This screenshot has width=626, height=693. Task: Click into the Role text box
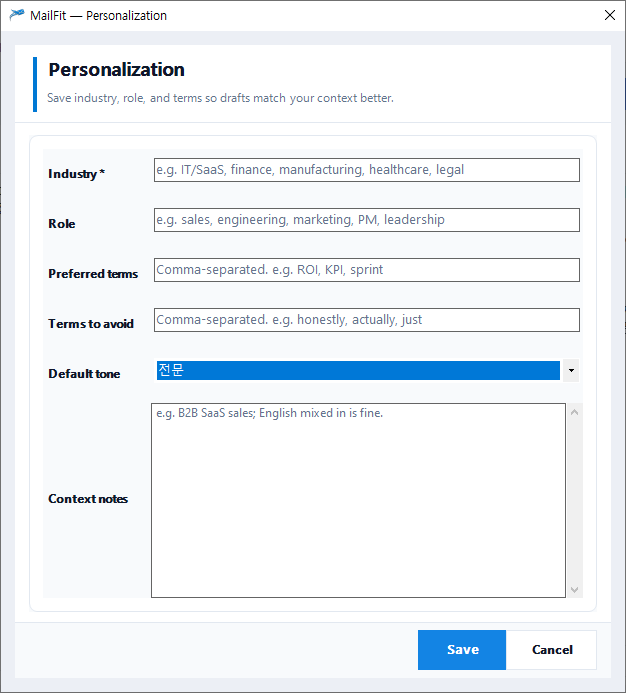tap(366, 220)
